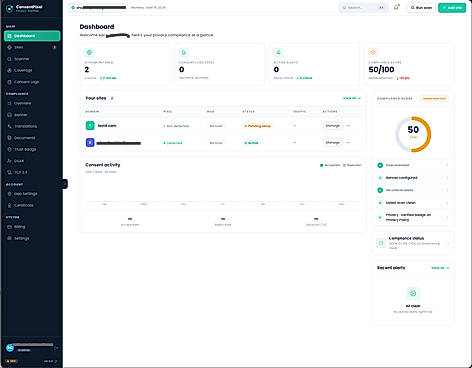Click the blue site icon in the second row
The height and width of the screenshot is (368, 472).
coord(90,143)
